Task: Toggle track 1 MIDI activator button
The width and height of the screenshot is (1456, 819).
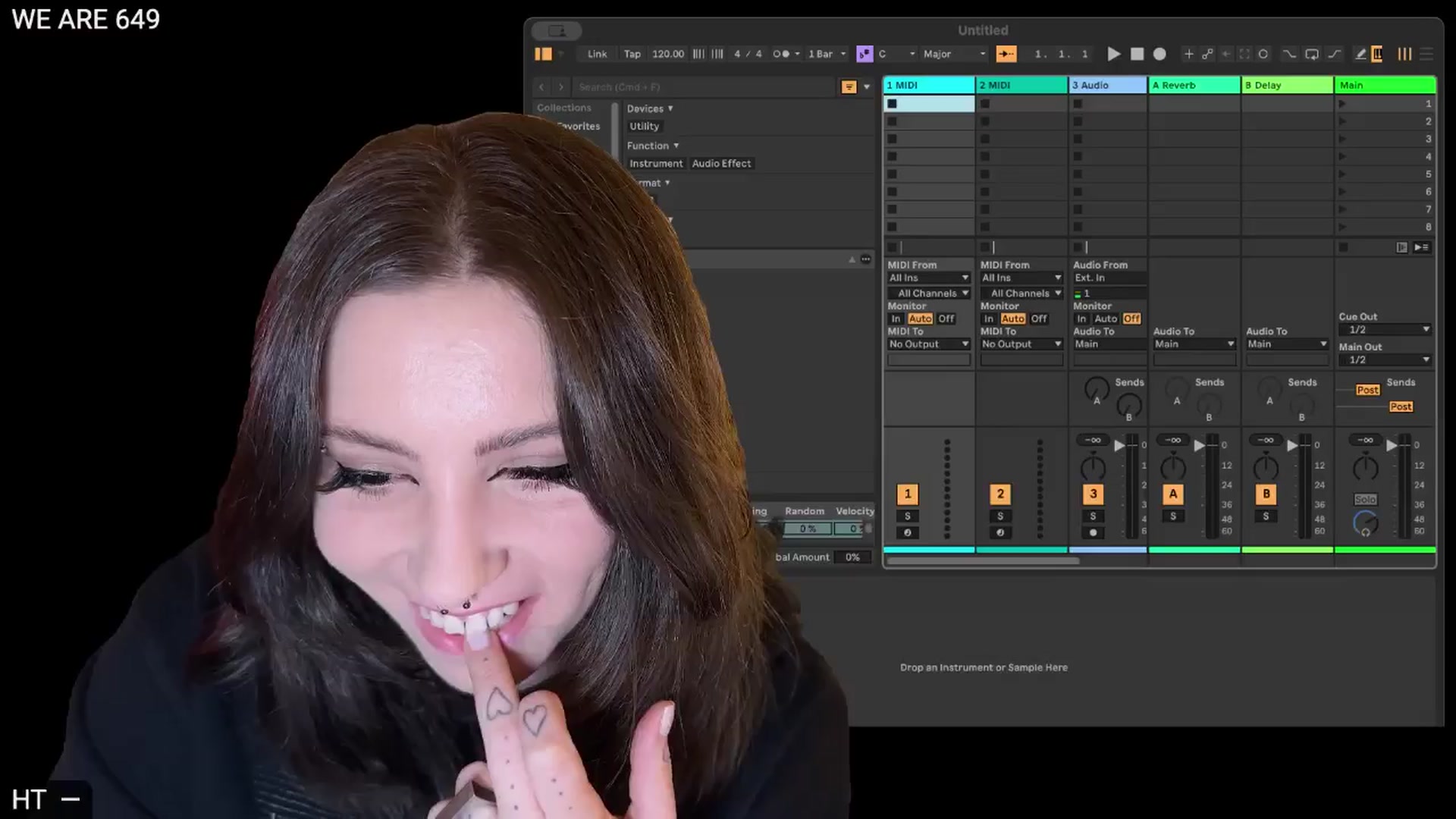Action: [908, 494]
